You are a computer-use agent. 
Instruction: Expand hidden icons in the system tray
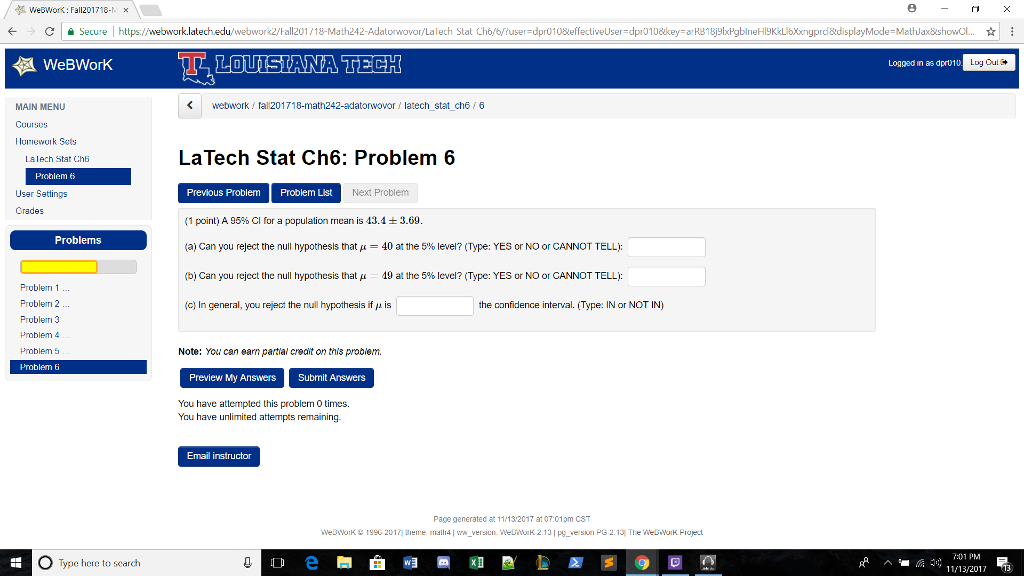pyautogui.click(x=889, y=562)
